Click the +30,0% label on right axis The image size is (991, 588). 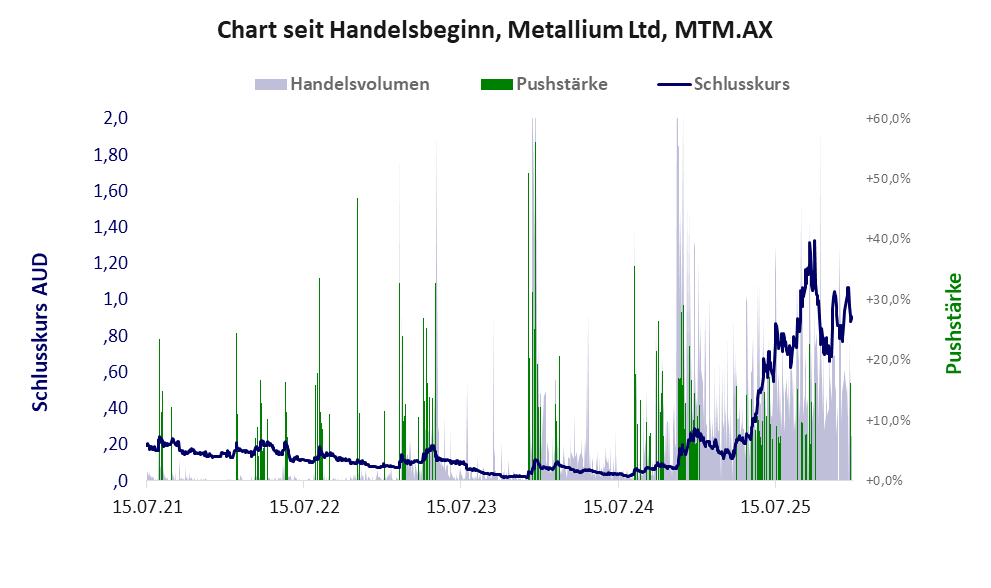coord(887,299)
